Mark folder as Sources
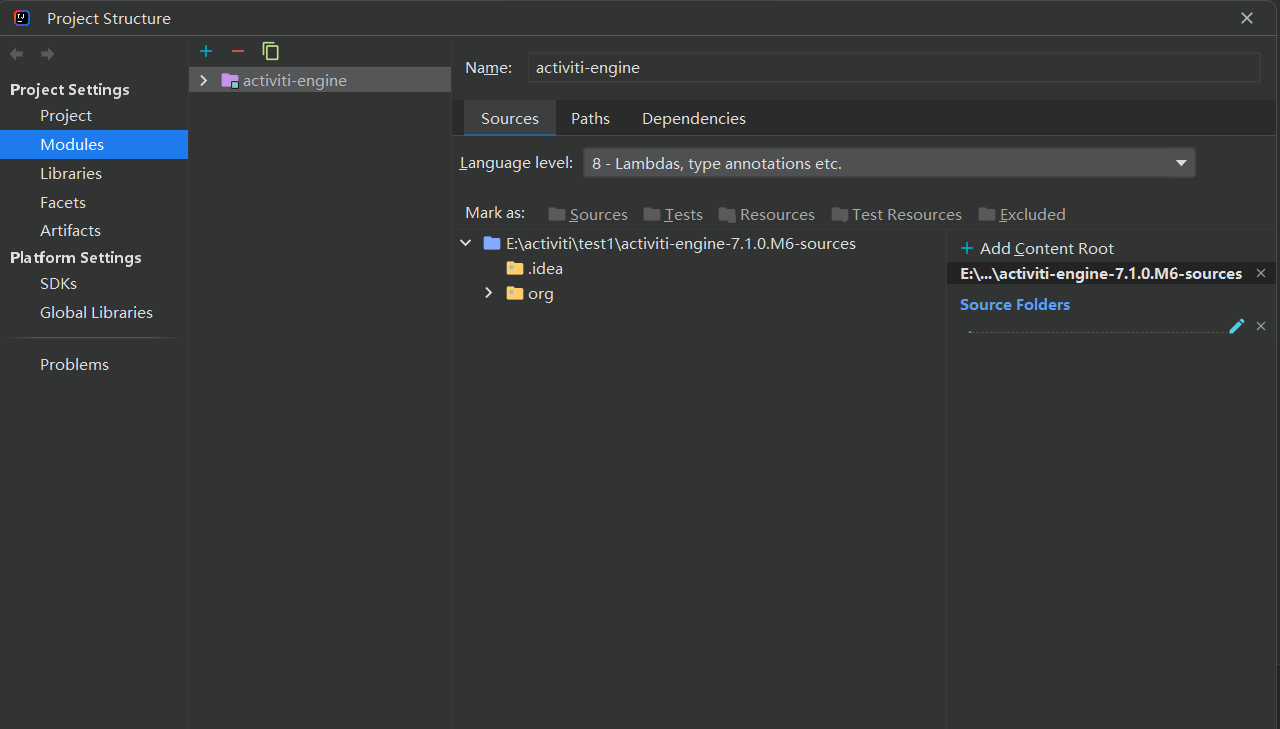 coord(588,214)
